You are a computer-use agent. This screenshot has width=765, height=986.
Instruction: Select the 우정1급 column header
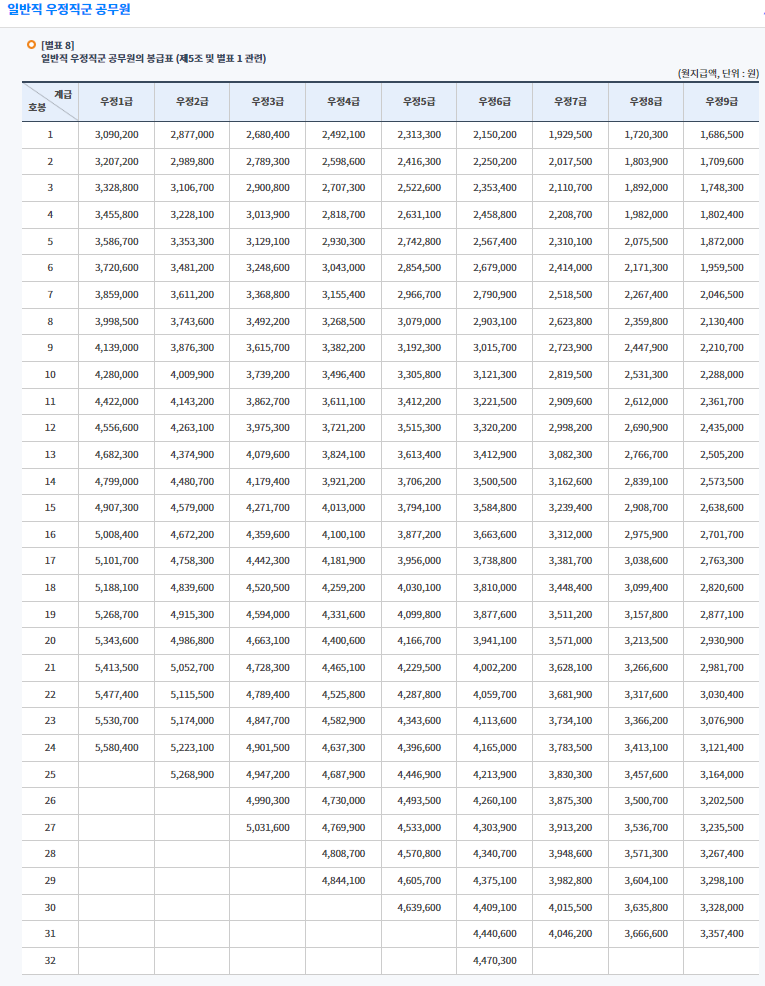116,101
